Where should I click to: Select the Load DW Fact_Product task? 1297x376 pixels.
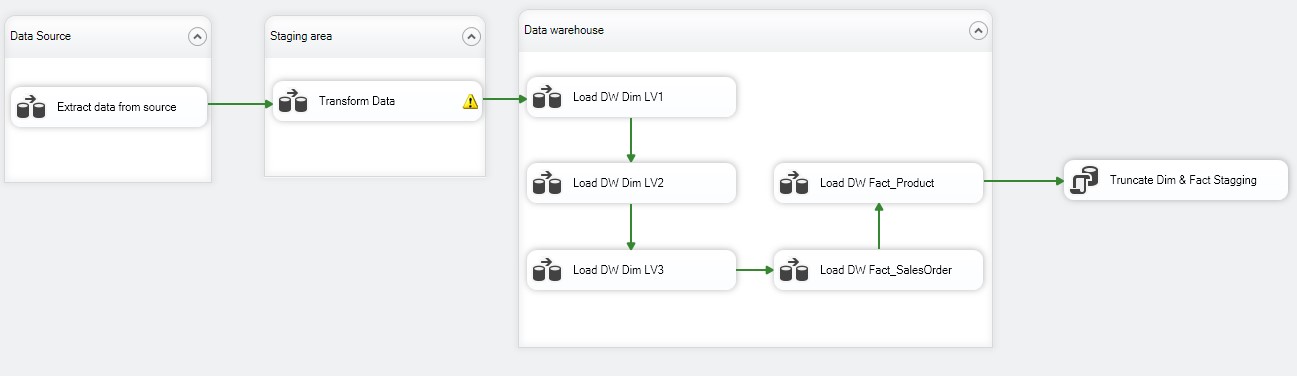tap(879, 183)
